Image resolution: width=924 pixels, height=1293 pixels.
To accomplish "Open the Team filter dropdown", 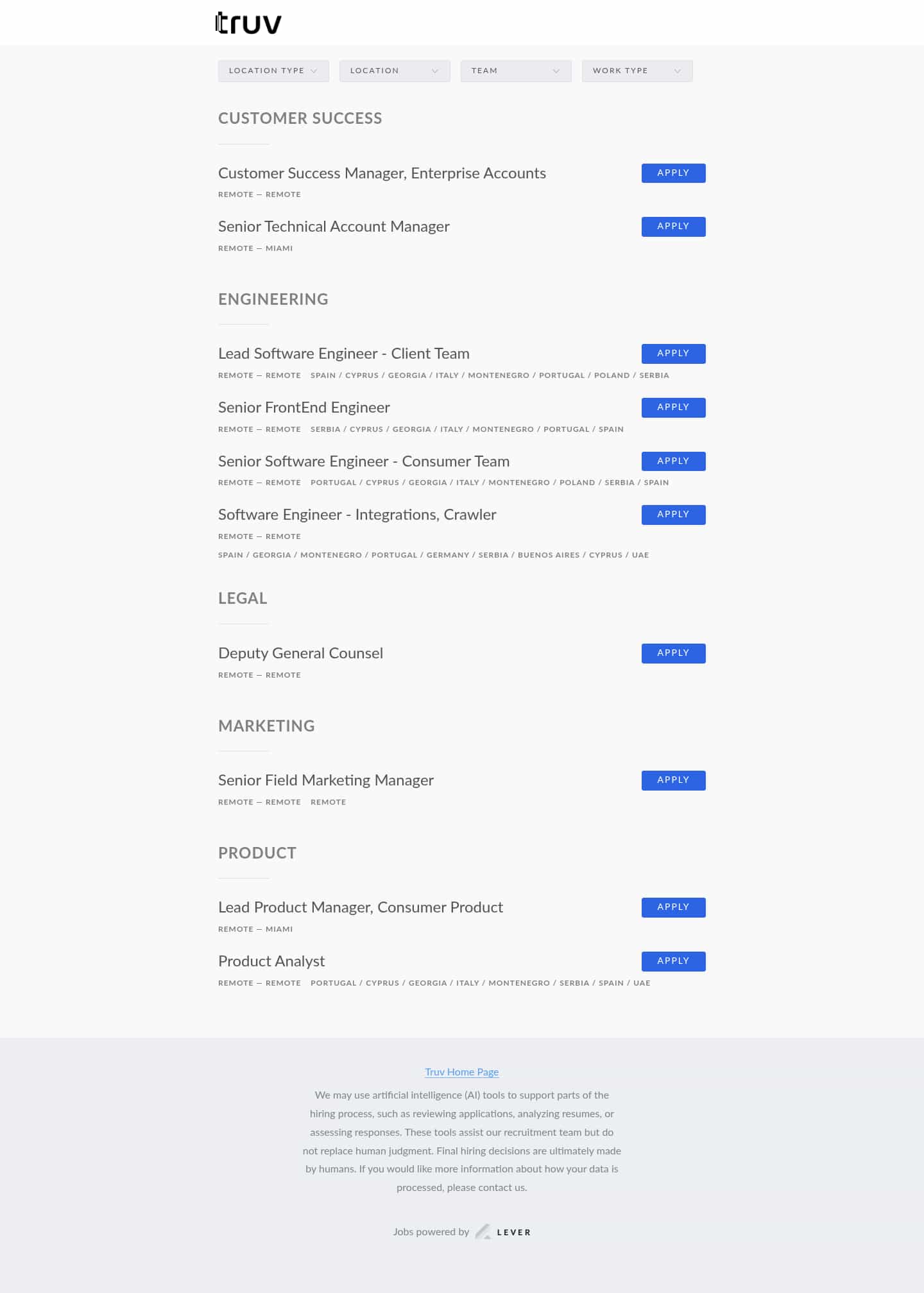I will coord(516,71).
